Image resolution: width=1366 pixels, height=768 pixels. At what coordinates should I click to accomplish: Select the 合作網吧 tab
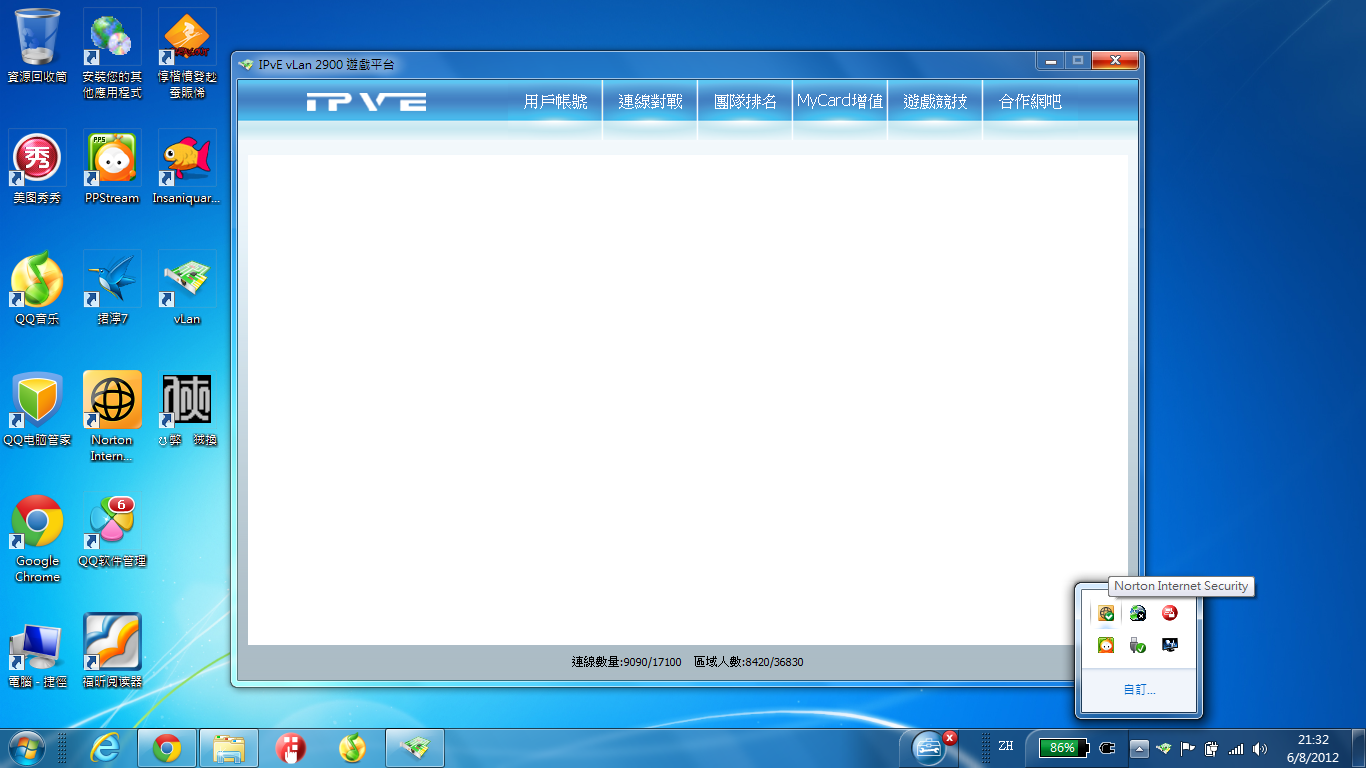tap(1030, 101)
